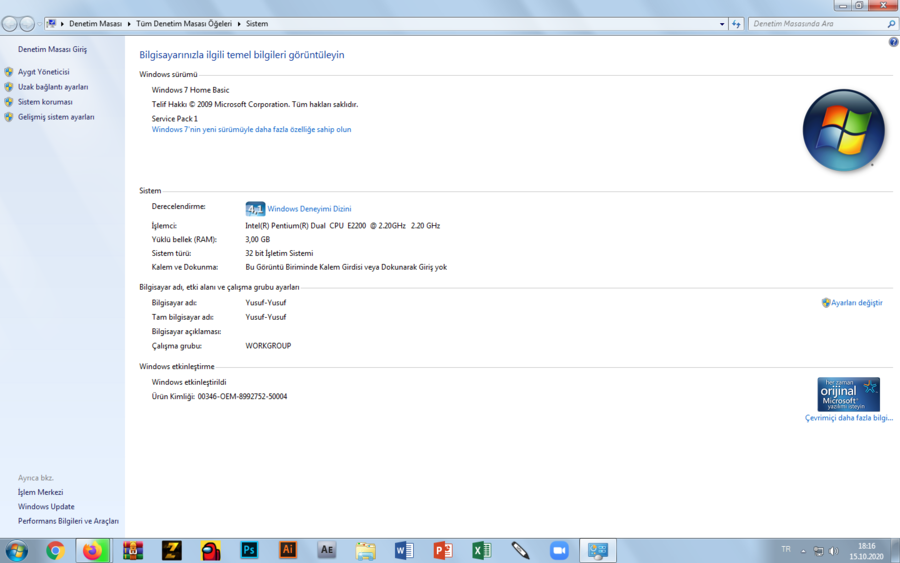The height and width of the screenshot is (563, 900).
Task: Select Denetim Masası in the breadcrumb
Action: click(x=95, y=24)
